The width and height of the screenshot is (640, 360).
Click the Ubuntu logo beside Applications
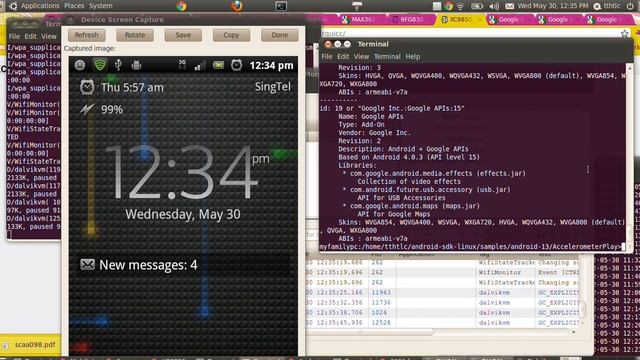(x=13, y=6)
